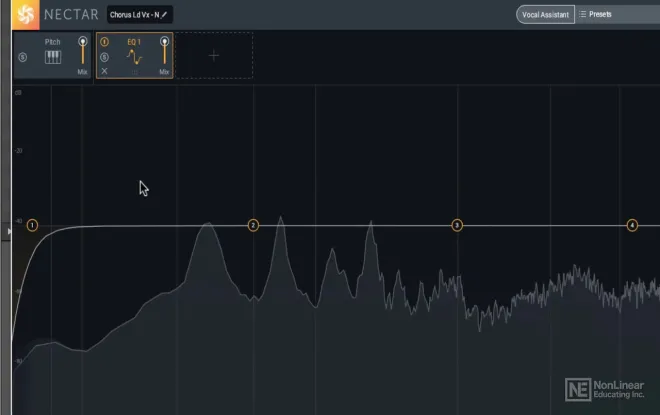Select EQ band node 1

pos(32,226)
